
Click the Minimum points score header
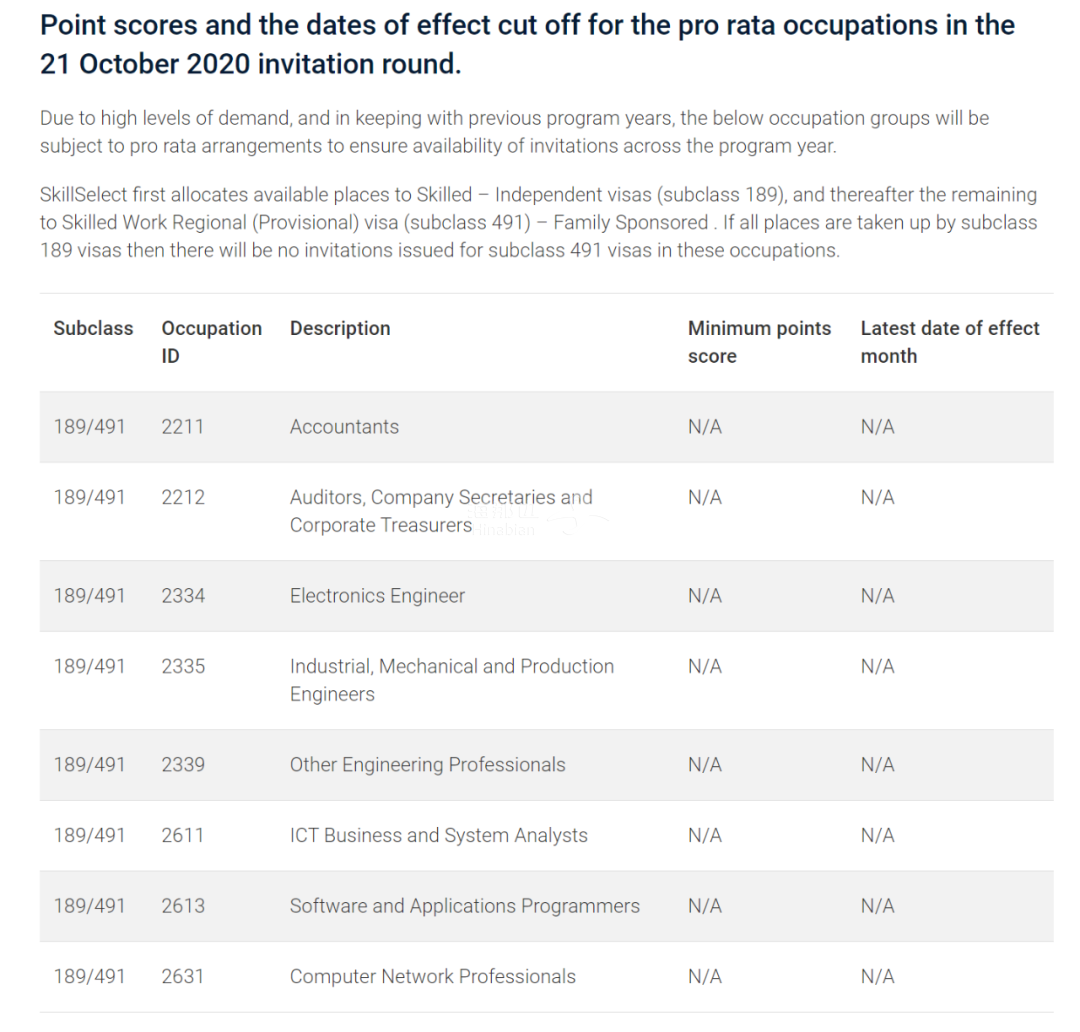(x=759, y=342)
